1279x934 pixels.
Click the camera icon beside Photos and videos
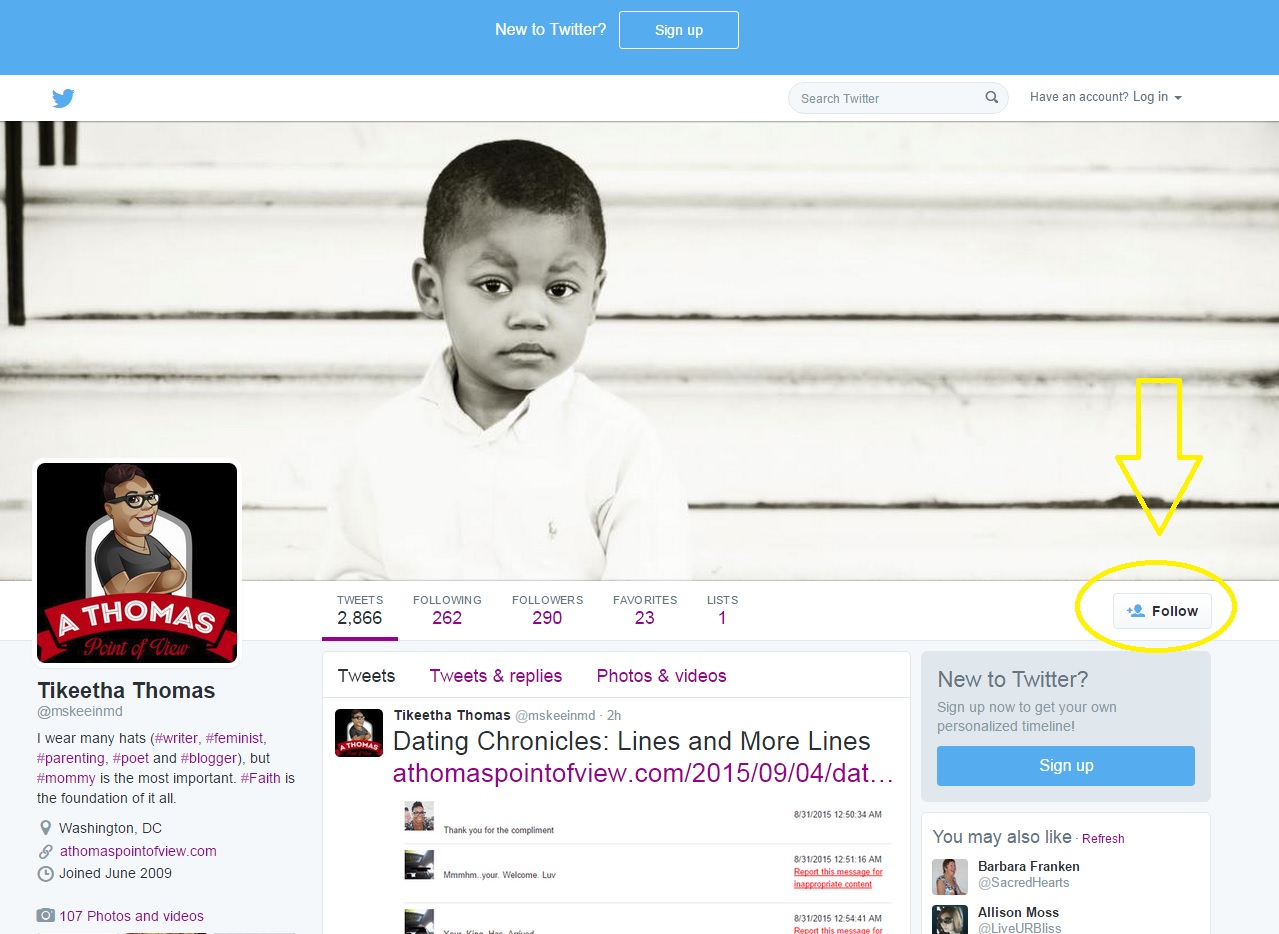coord(45,916)
